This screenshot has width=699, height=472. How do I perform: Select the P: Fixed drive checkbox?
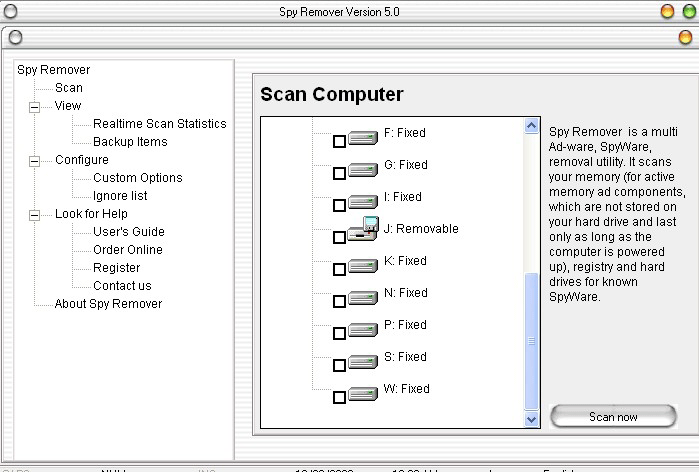339,333
